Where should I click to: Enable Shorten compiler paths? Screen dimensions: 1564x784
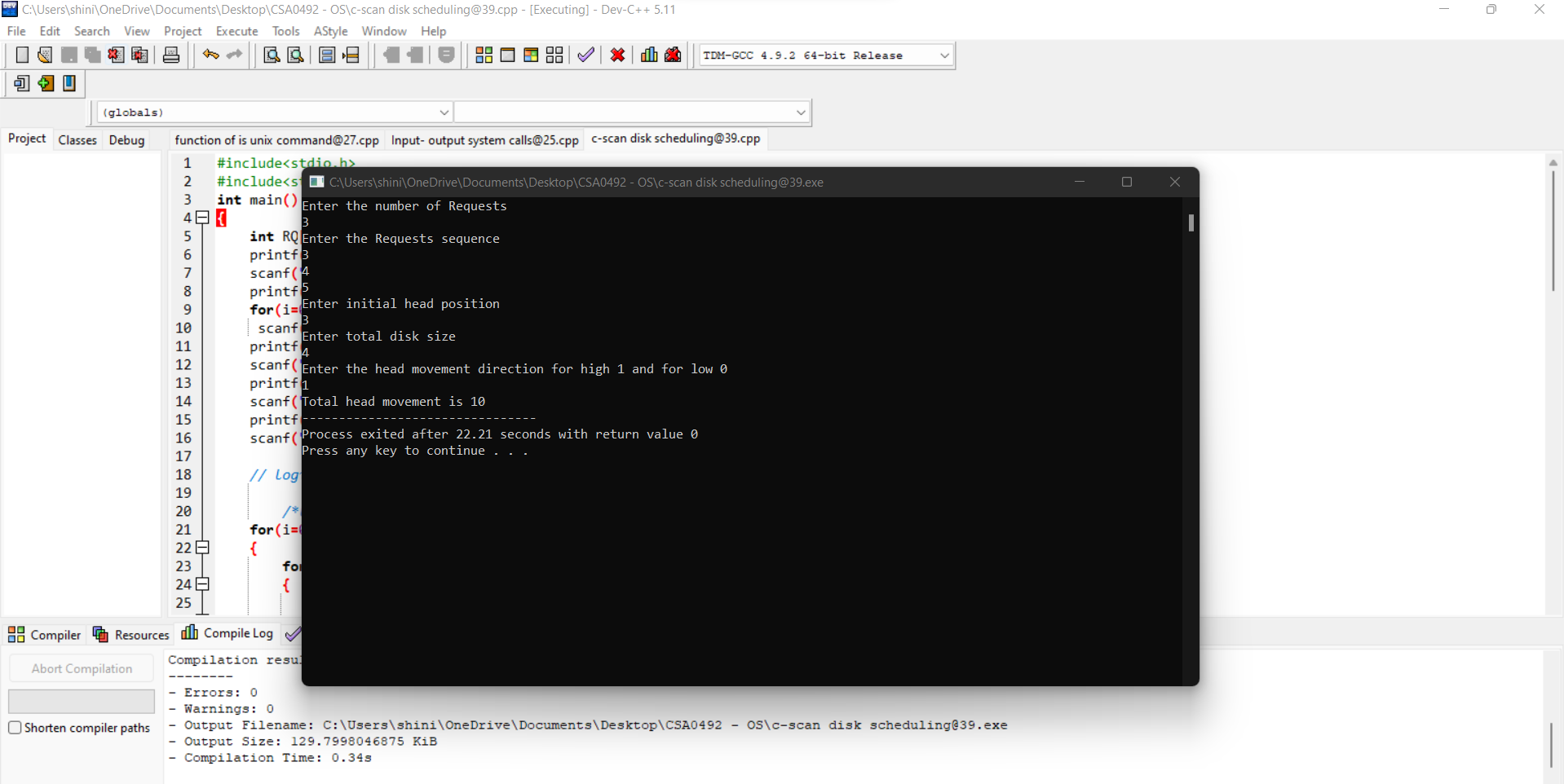click(15, 728)
